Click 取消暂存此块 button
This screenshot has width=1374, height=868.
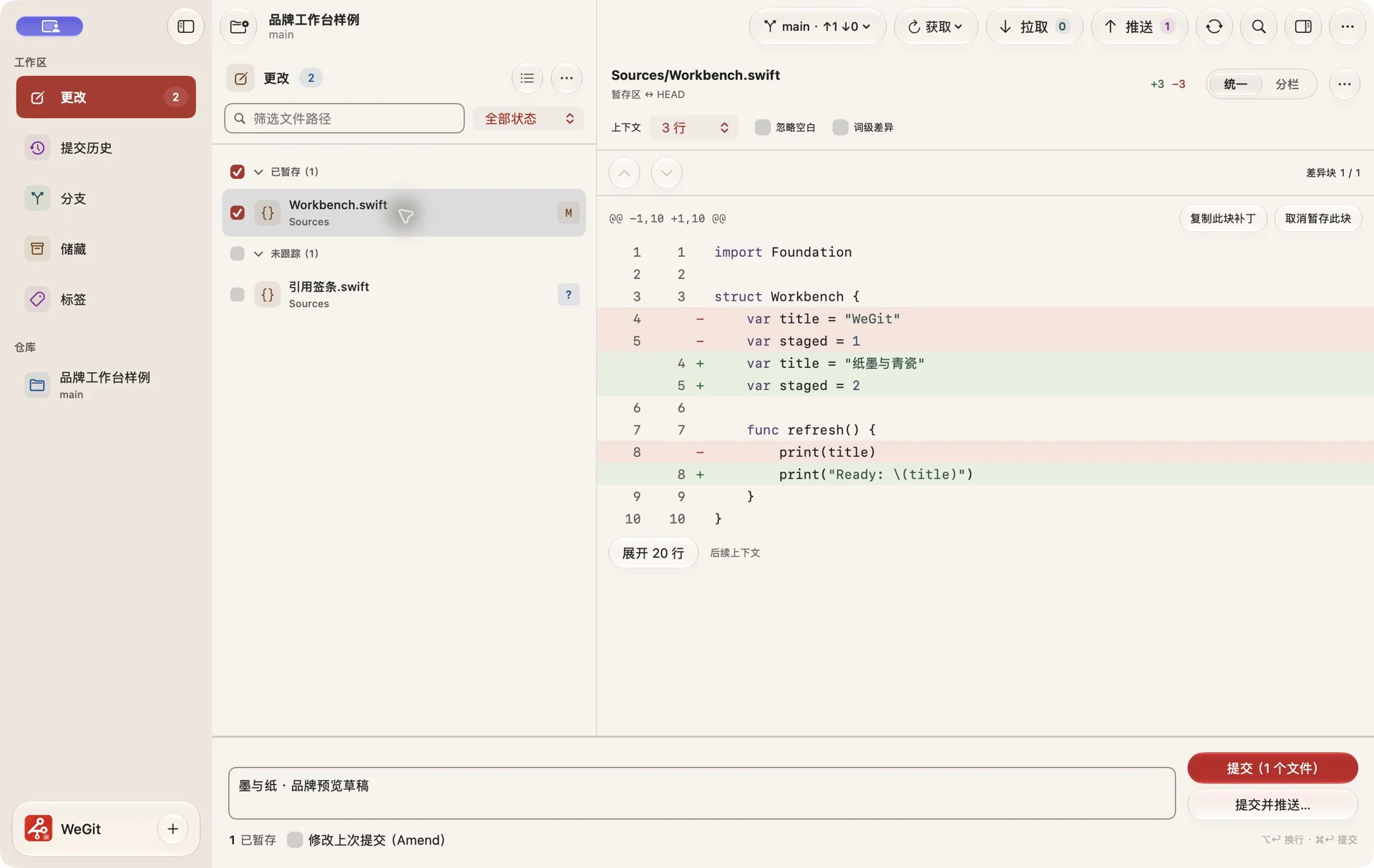1317,219
